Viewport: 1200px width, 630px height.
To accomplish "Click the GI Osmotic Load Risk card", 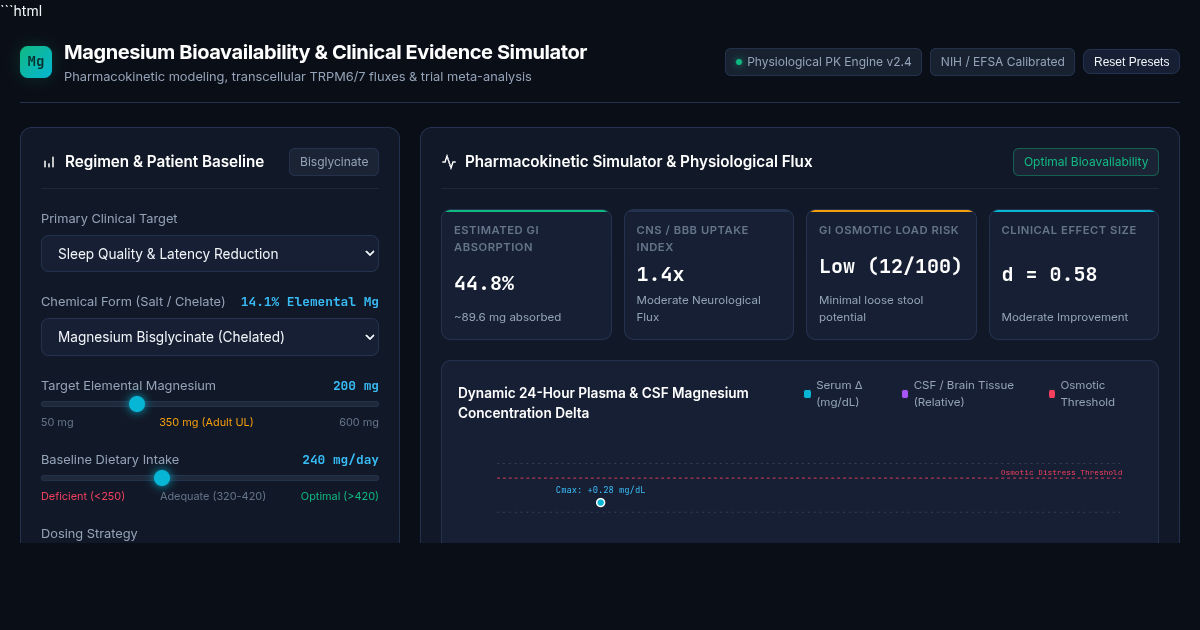I will (x=891, y=275).
